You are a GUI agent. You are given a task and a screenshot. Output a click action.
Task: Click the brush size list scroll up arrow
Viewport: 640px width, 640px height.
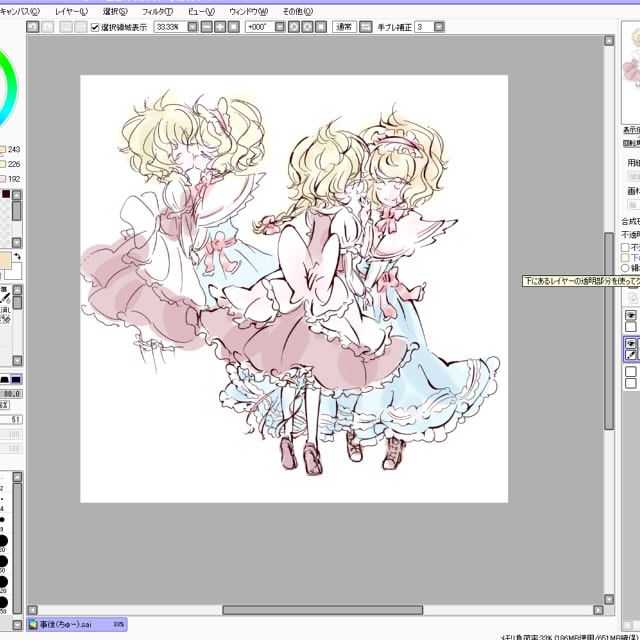(x=17, y=477)
